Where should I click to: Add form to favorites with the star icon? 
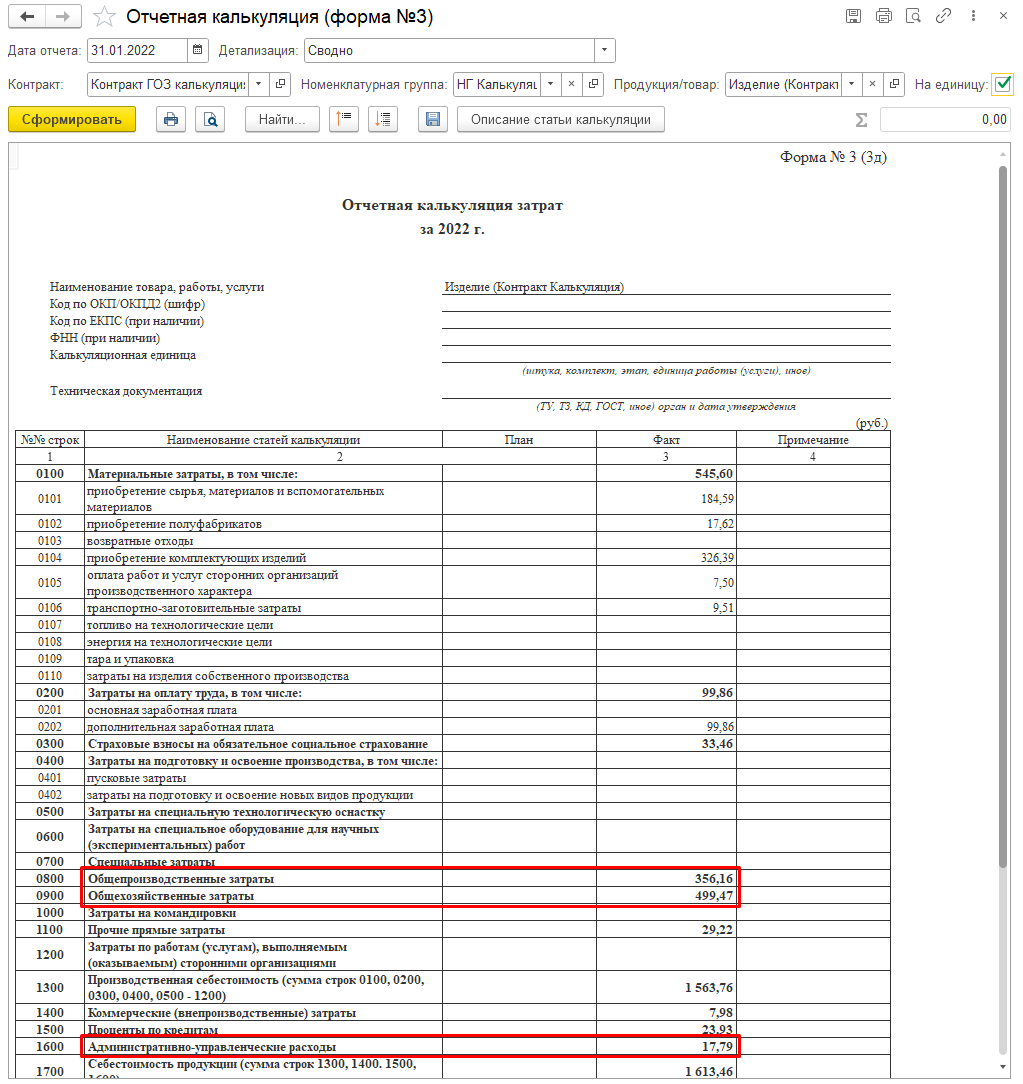(104, 17)
